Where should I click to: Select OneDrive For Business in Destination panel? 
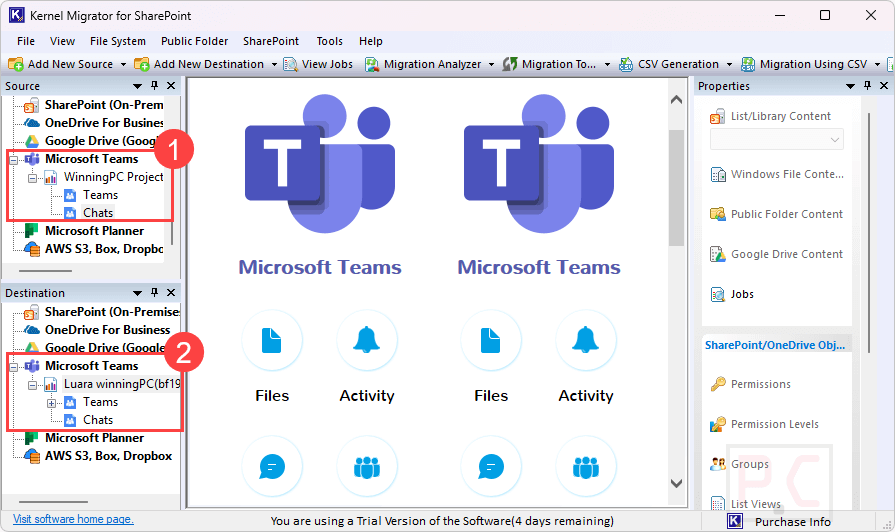[x=107, y=330]
